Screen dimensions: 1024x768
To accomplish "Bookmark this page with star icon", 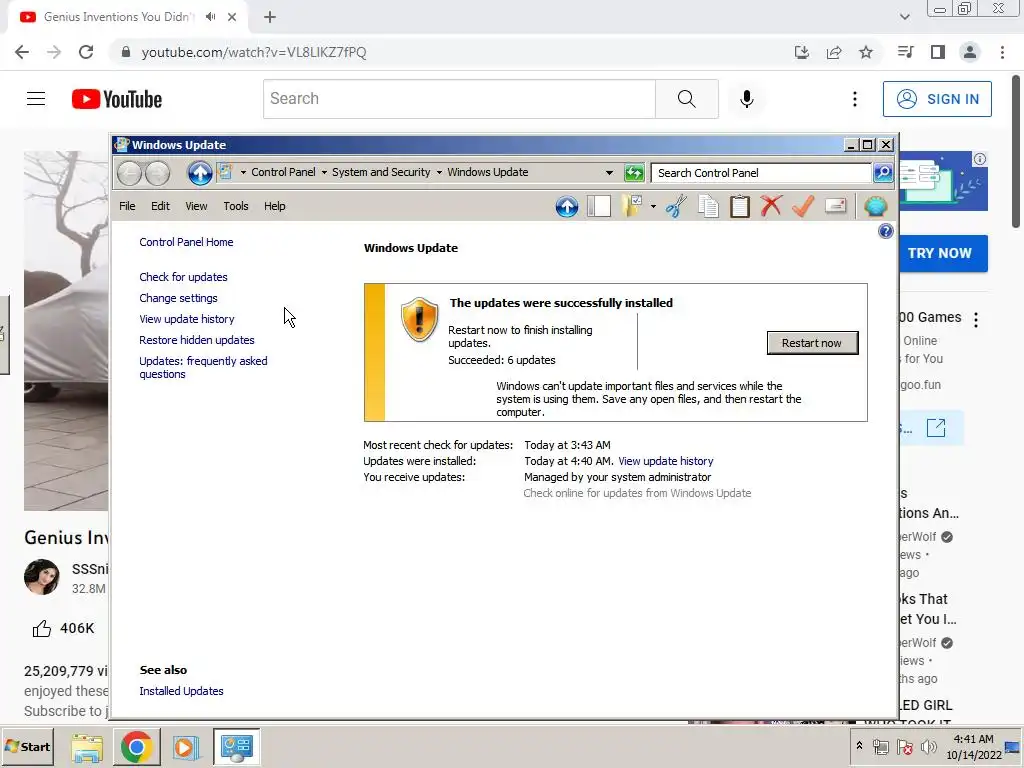I will pyautogui.click(x=866, y=52).
